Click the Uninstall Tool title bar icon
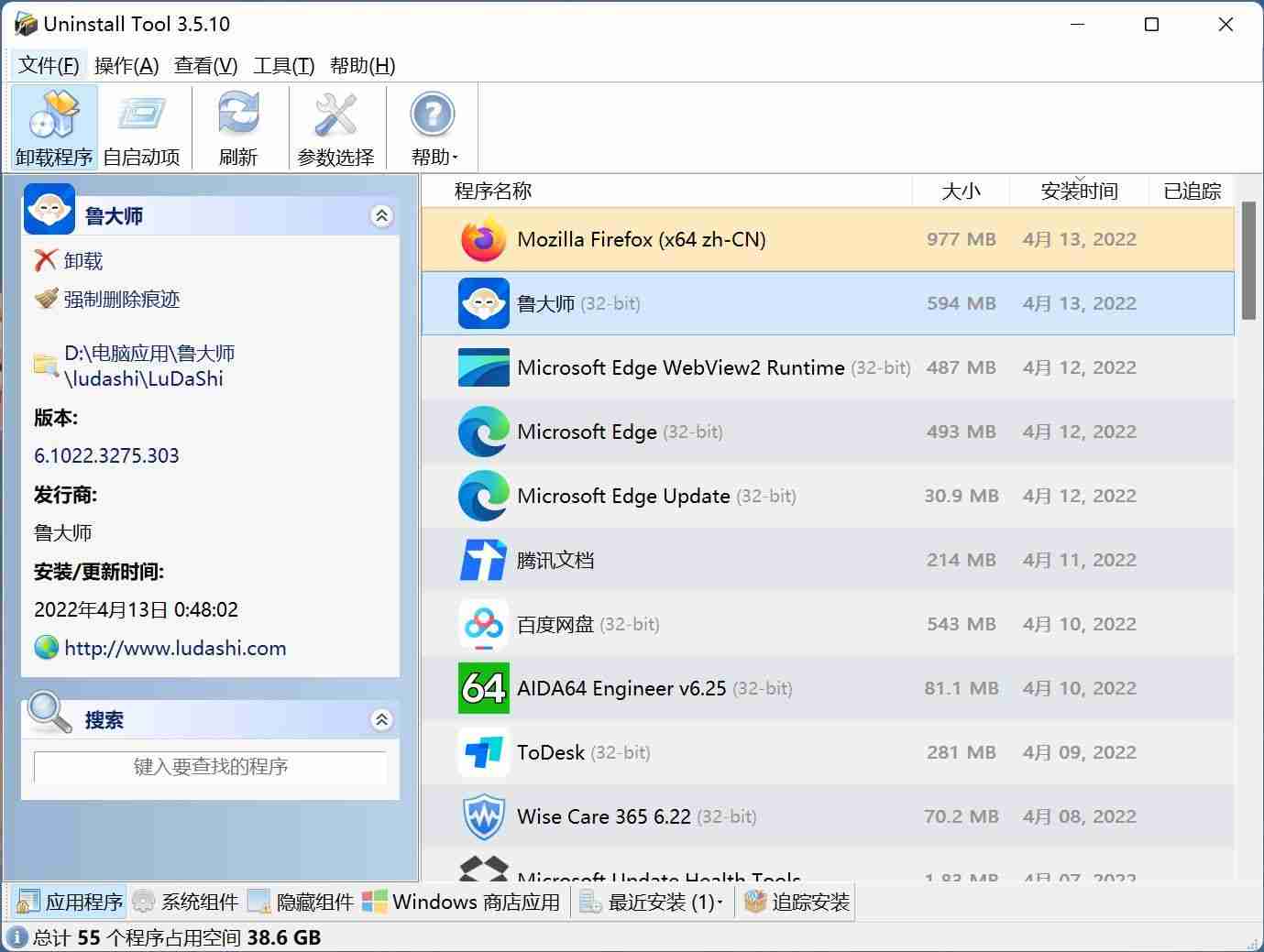The image size is (1264, 952). [26, 24]
